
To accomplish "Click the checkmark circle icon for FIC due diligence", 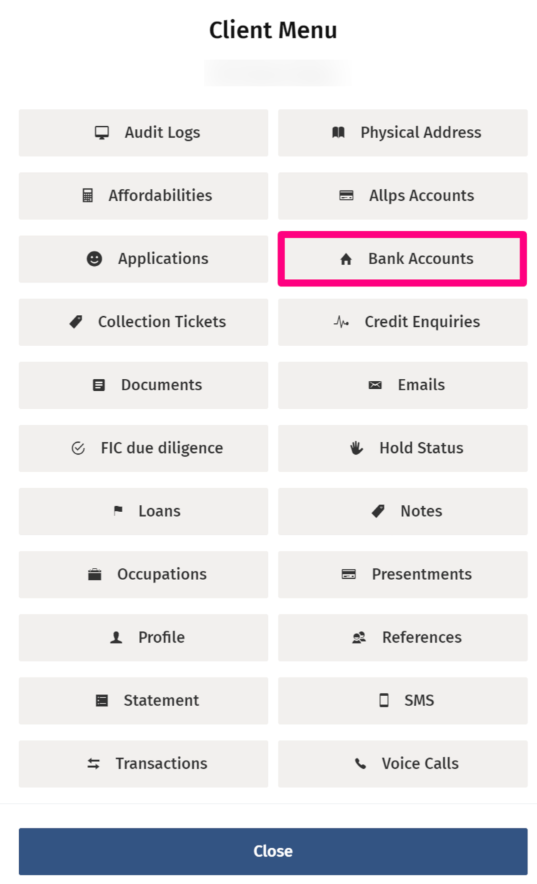I will [x=78, y=448].
